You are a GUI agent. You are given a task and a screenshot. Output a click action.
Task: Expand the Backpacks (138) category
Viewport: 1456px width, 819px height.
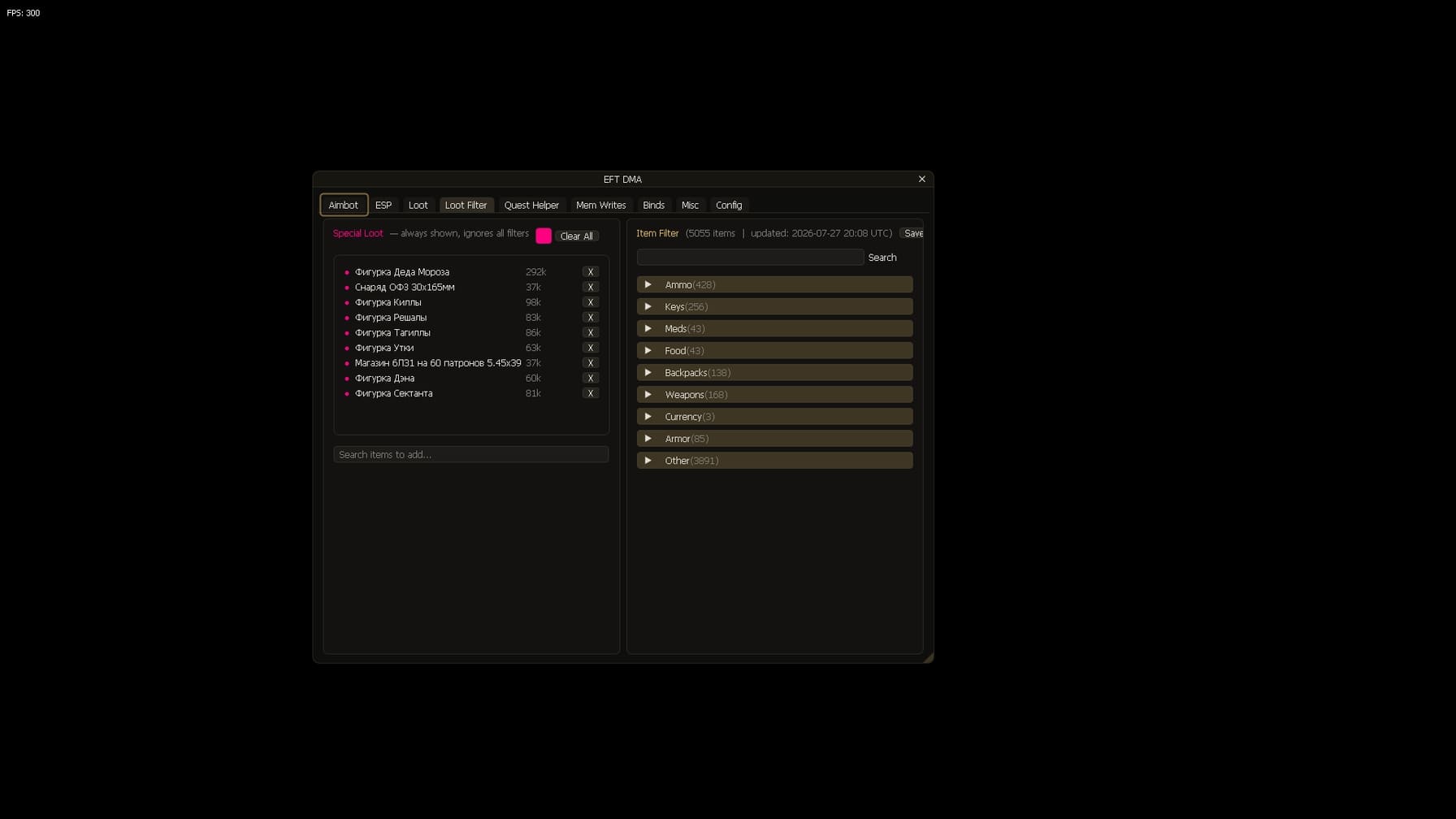(x=774, y=372)
